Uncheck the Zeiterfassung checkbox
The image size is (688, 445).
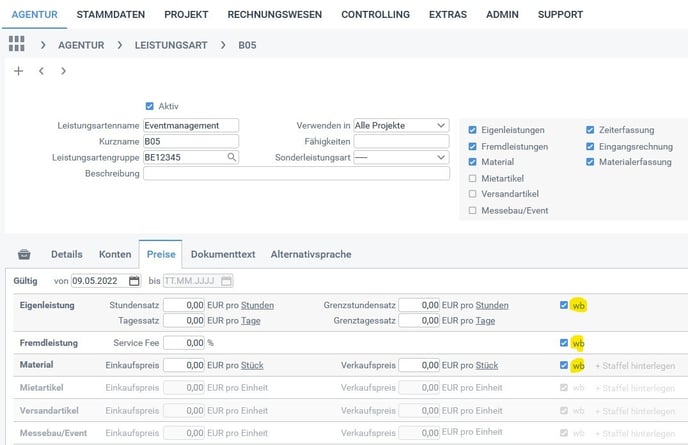pyautogui.click(x=591, y=130)
